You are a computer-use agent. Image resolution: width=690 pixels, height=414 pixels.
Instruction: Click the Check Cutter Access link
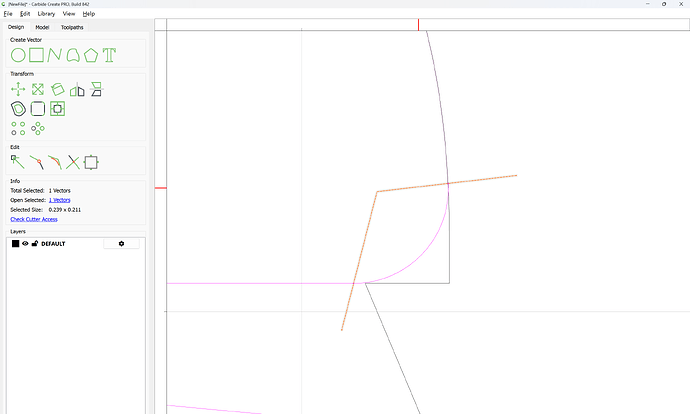coord(33,218)
